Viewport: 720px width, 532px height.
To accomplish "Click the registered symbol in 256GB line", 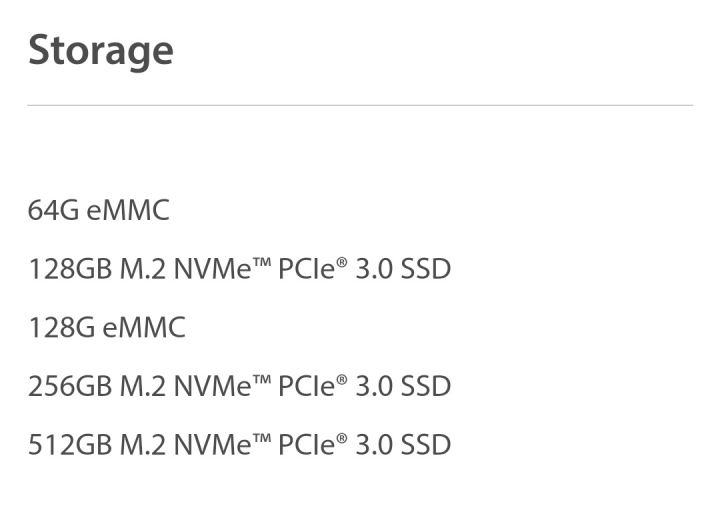I will point(342,380).
